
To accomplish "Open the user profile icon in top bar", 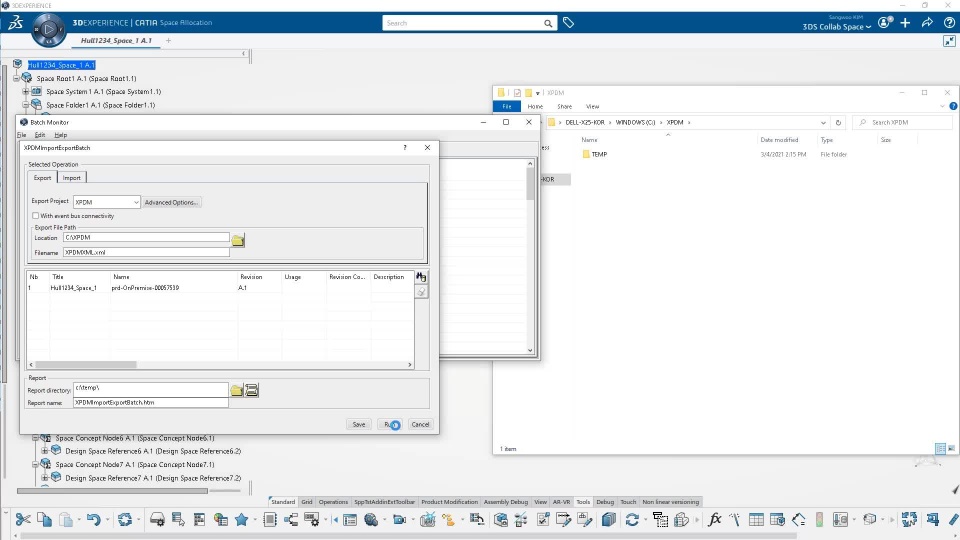I will pos(885,23).
